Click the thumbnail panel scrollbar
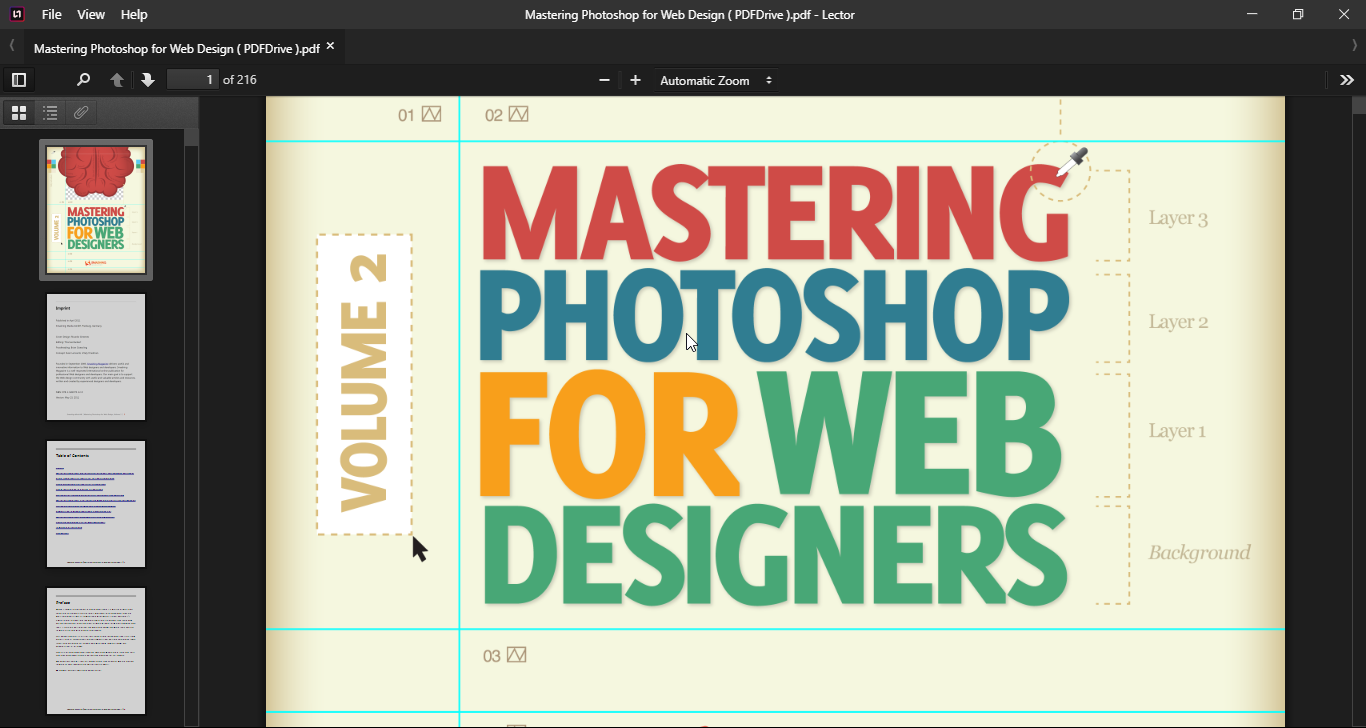 pyautogui.click(x=192, y=137)
